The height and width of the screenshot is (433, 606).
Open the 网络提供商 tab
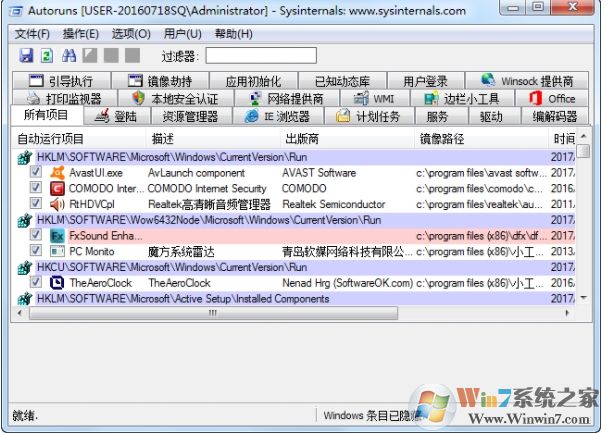point(287,98)
